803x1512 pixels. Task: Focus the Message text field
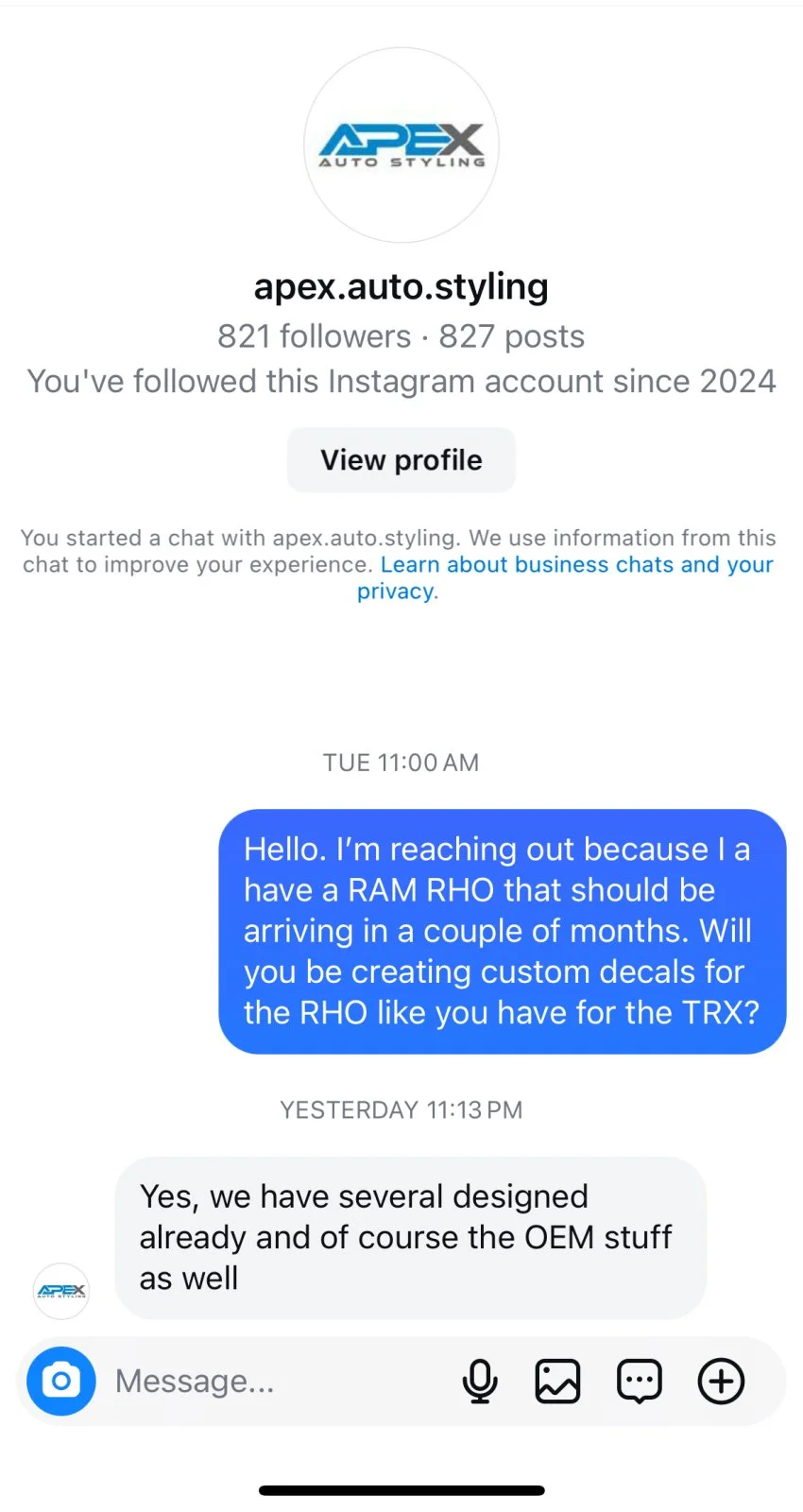click(279, 1381)
